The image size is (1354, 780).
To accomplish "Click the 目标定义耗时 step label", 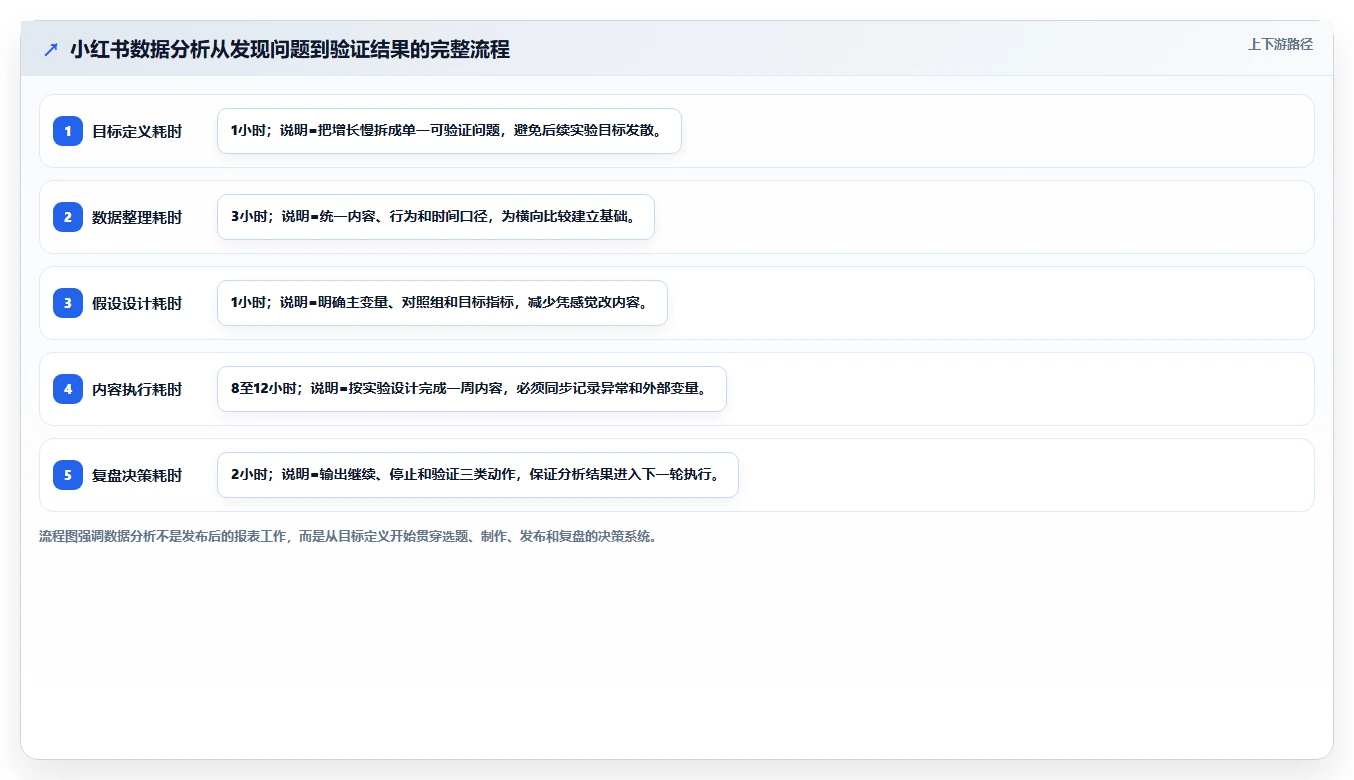I will click(x=137, y=131).
